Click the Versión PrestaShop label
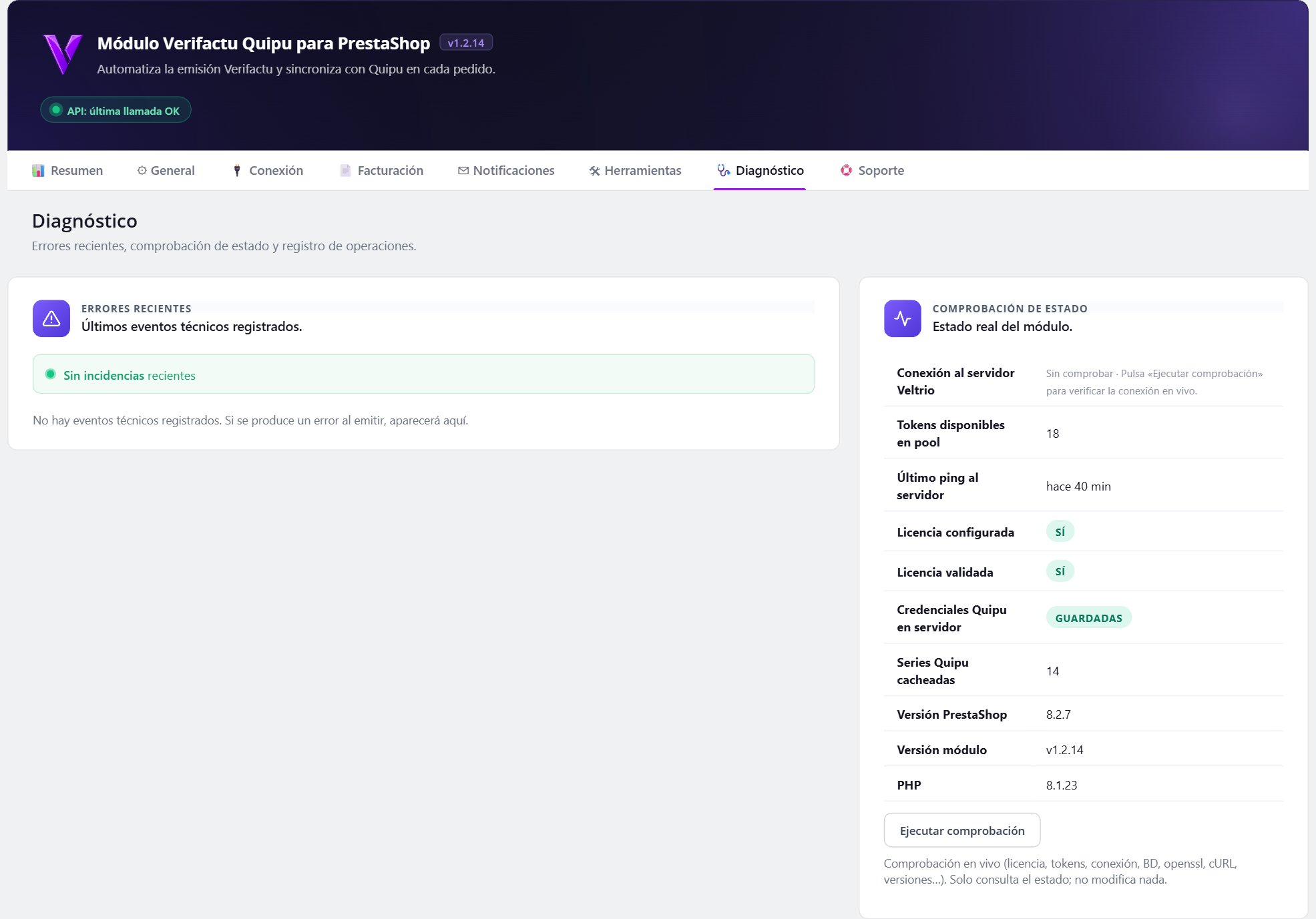 pyautogui.click(x=952, y=714)
